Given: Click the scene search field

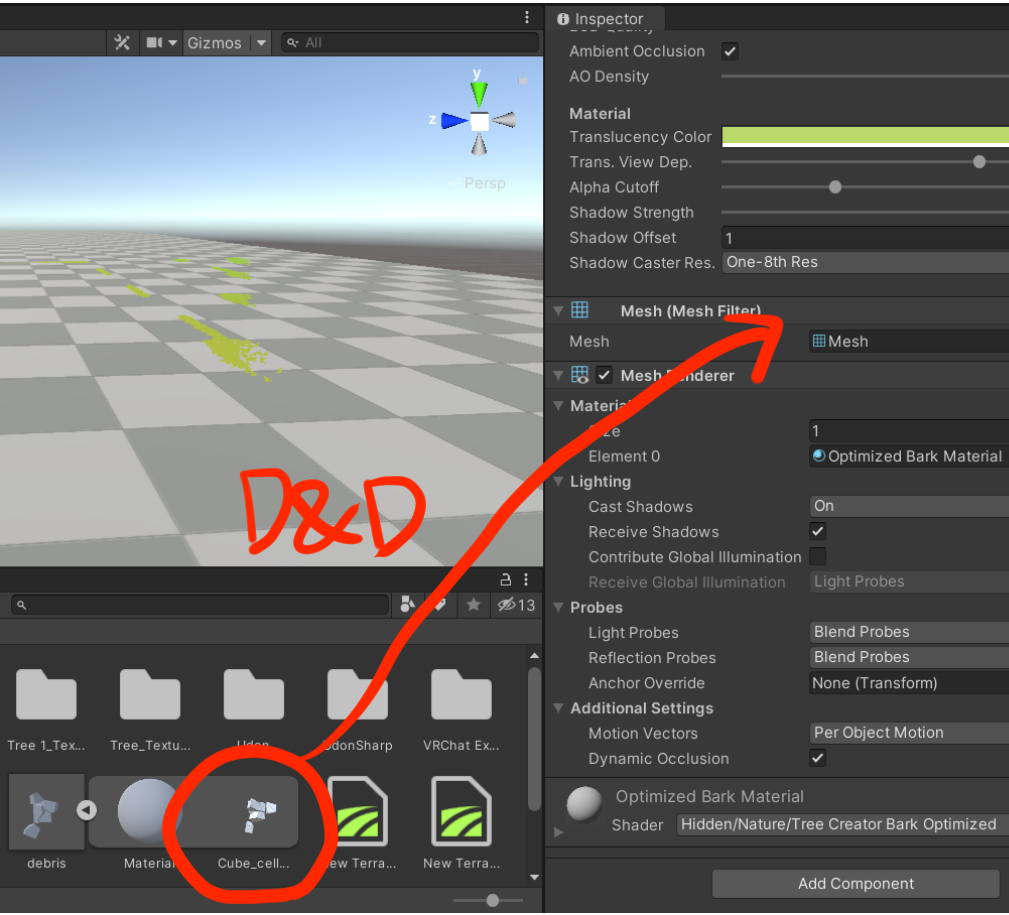Looking at the screenshot, I should click(x=409, y=42).
